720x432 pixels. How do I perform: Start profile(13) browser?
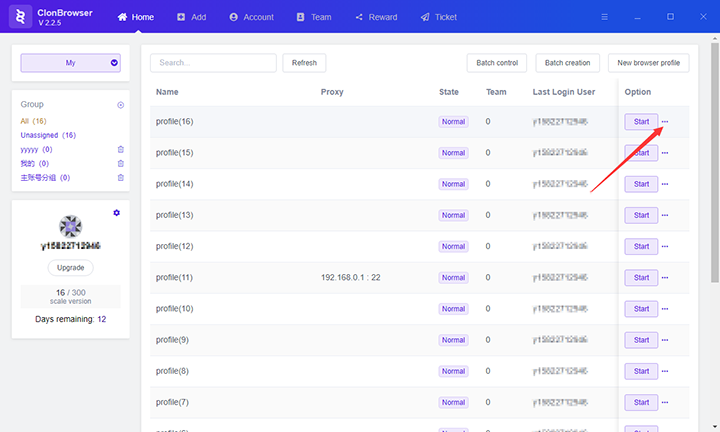click(x=641, y=215)
